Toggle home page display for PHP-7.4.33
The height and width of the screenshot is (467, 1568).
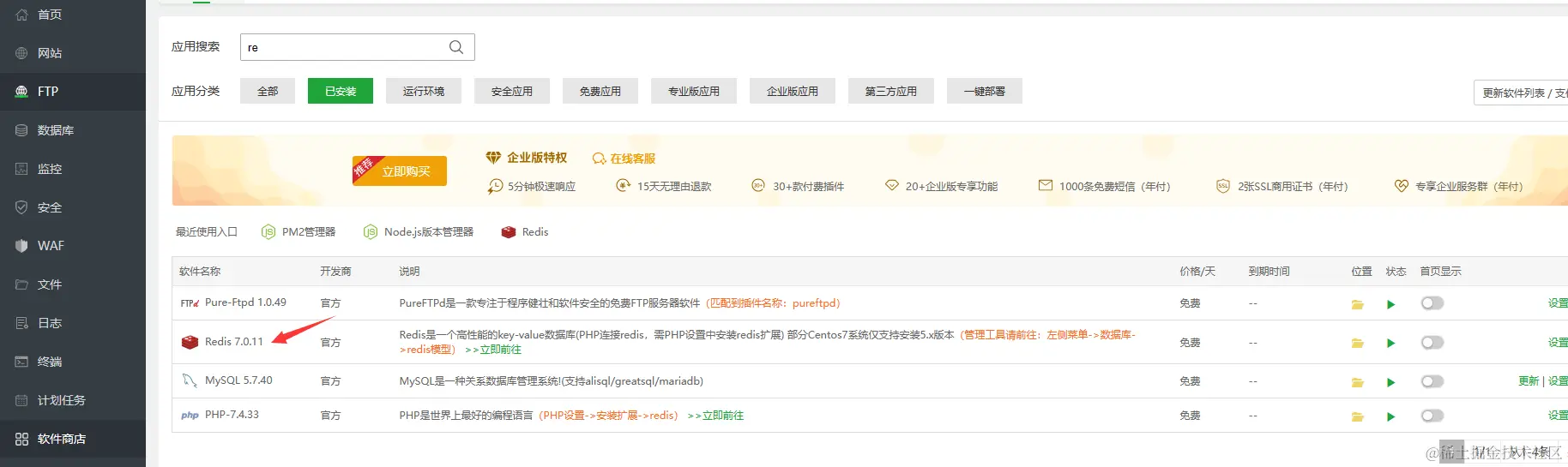(1432, 416)
